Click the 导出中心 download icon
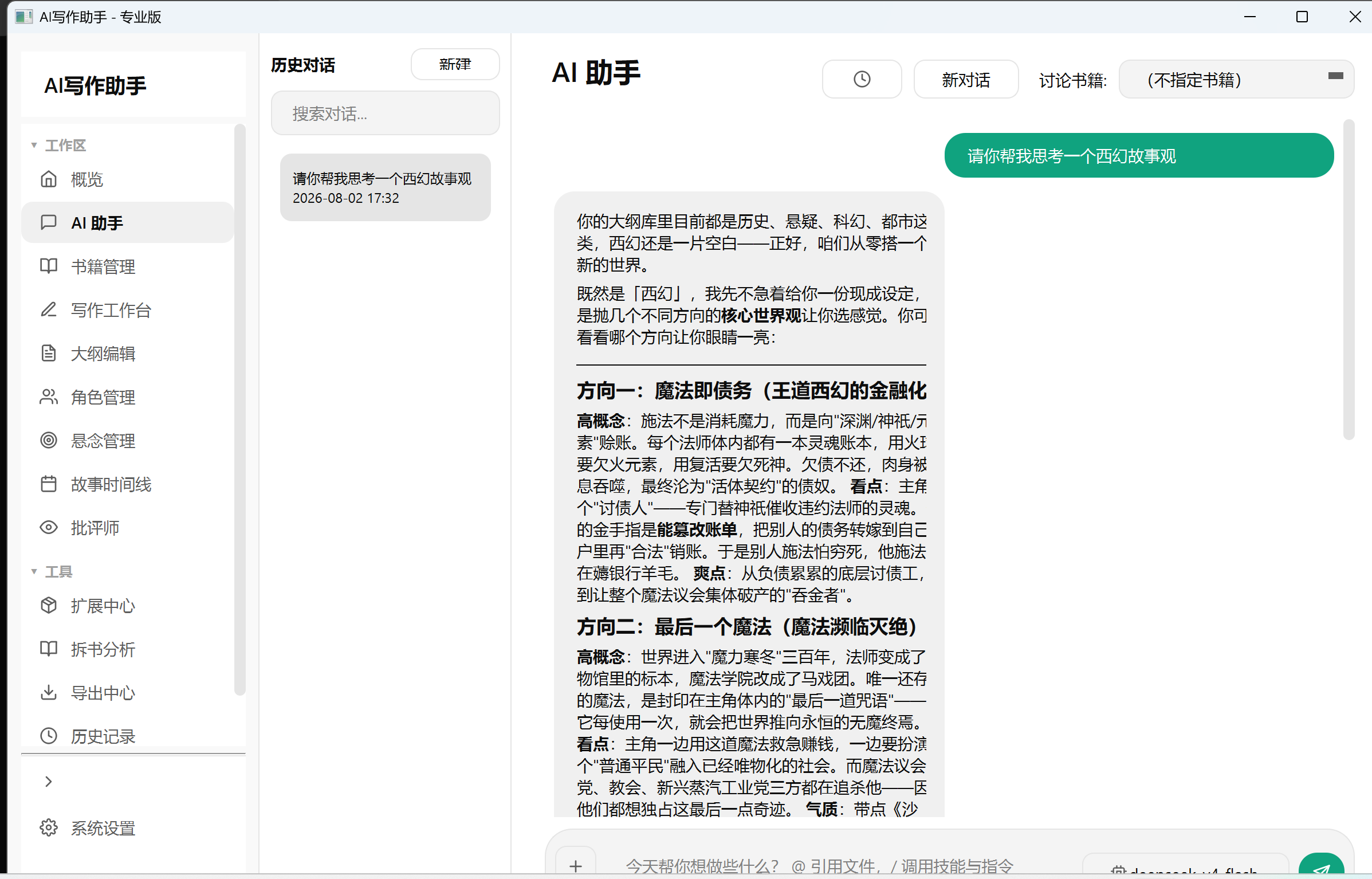 tap(49, 692)
